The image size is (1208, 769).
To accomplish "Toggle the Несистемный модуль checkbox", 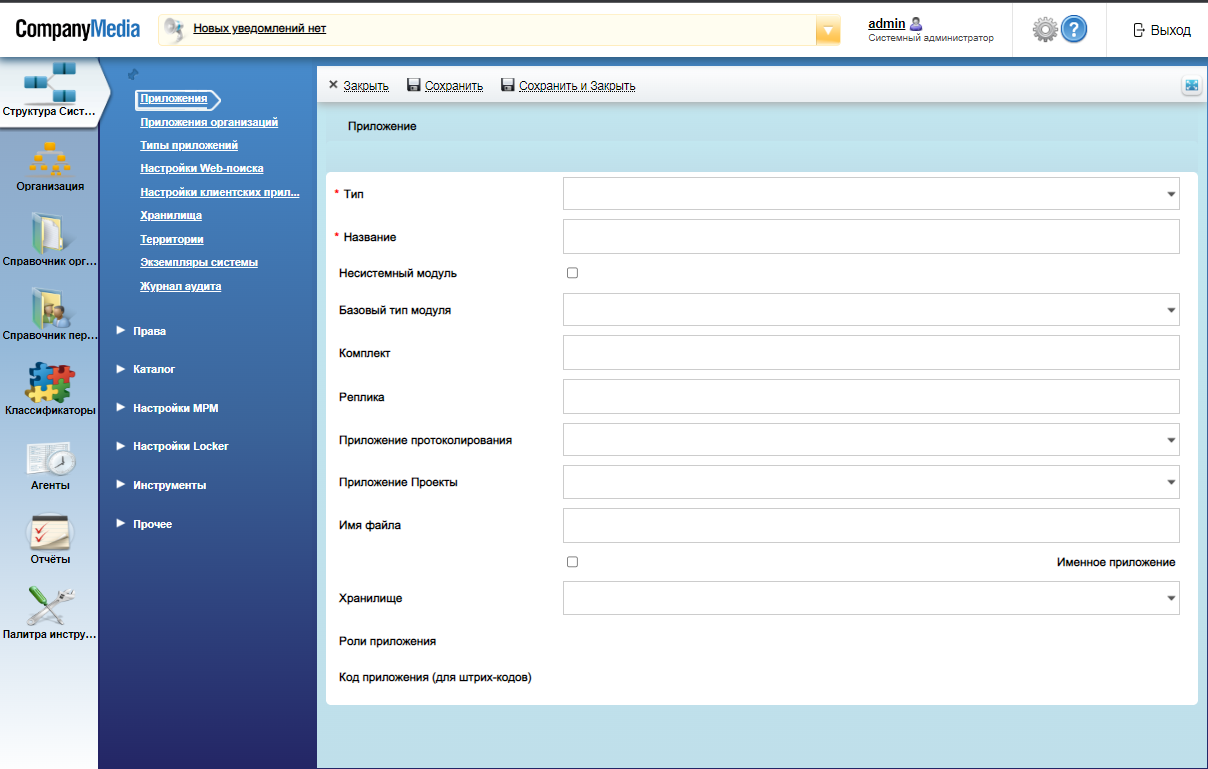I will 572,273.
